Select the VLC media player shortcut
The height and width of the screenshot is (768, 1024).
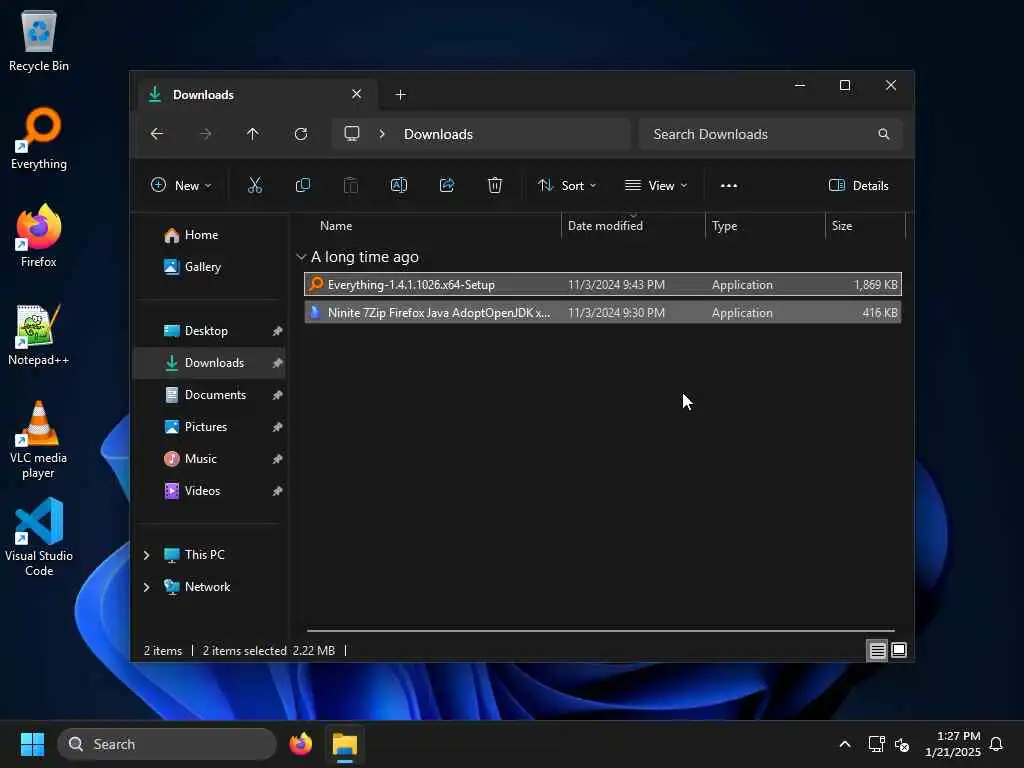(x=39, y=440)
